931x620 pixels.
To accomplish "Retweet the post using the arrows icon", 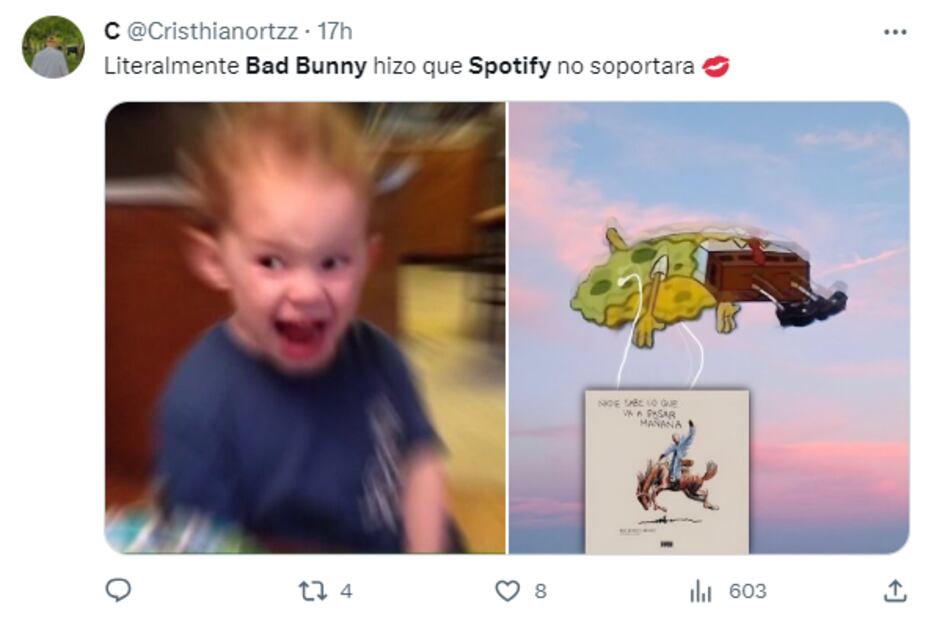I will click(x=312, y=591).
